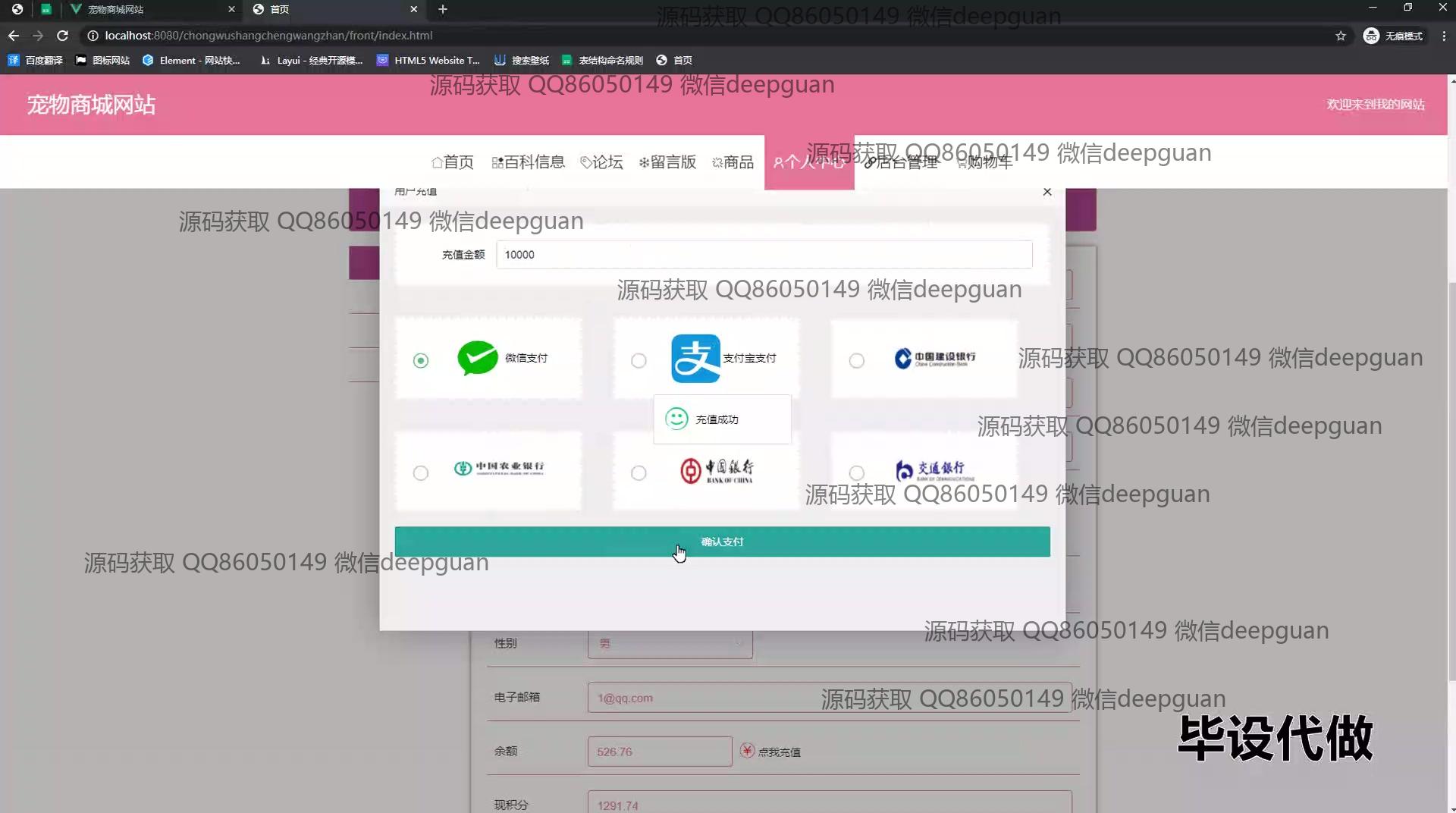Click the Bank of Communications logo

tap(934, 470)
